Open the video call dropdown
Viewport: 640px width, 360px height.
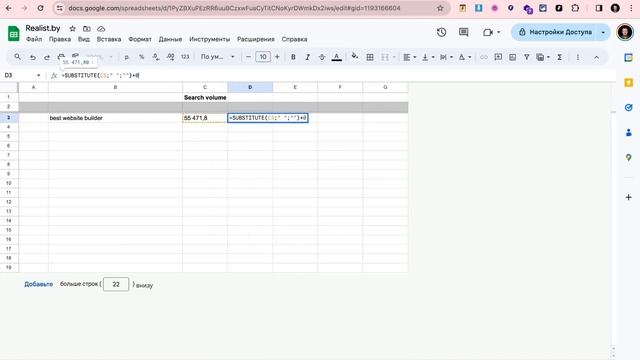(x=491, y=32)
